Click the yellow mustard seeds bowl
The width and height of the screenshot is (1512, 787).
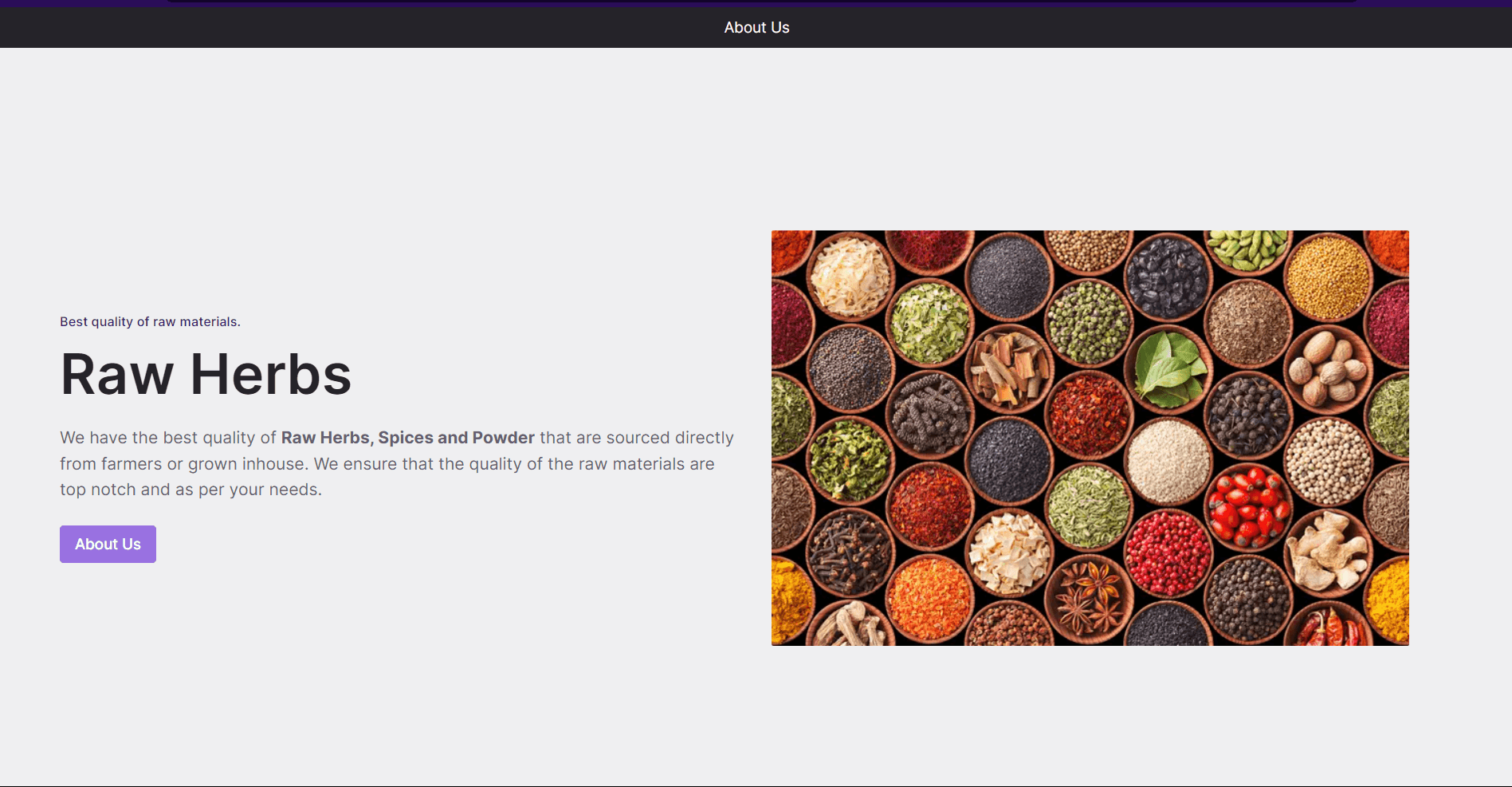click(x=1327, y=277)
